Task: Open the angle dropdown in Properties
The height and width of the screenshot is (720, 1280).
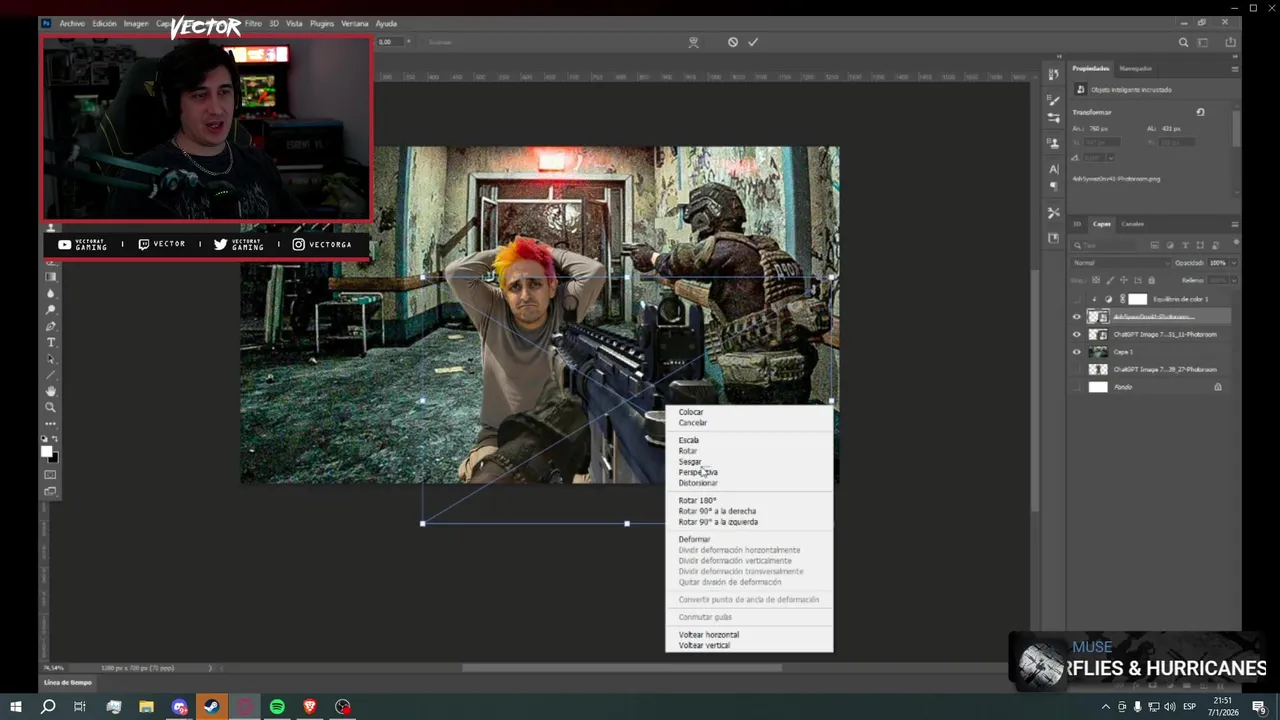Action: (x=1111, y=157)
